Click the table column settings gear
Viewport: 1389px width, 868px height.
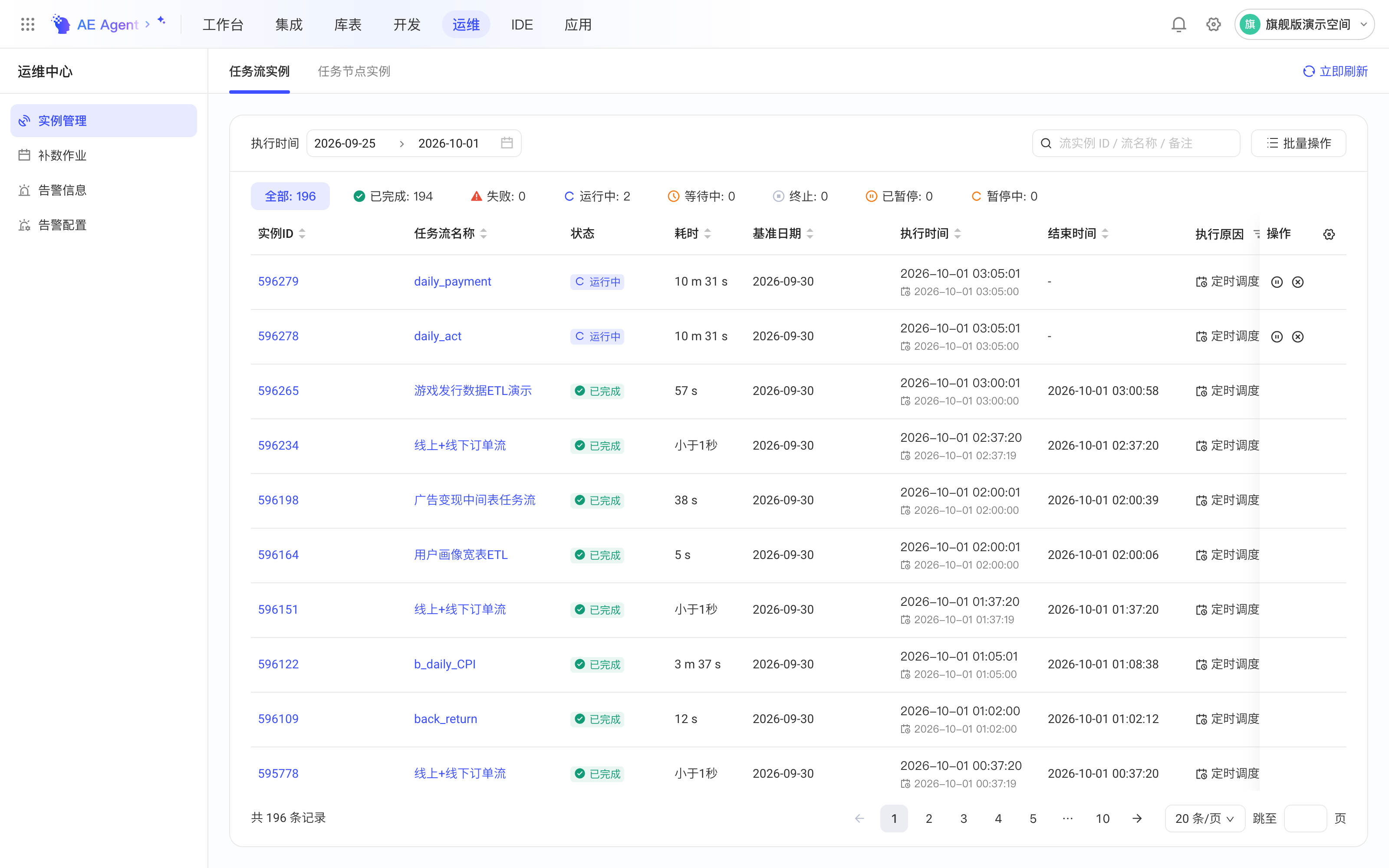(1329, 234)
